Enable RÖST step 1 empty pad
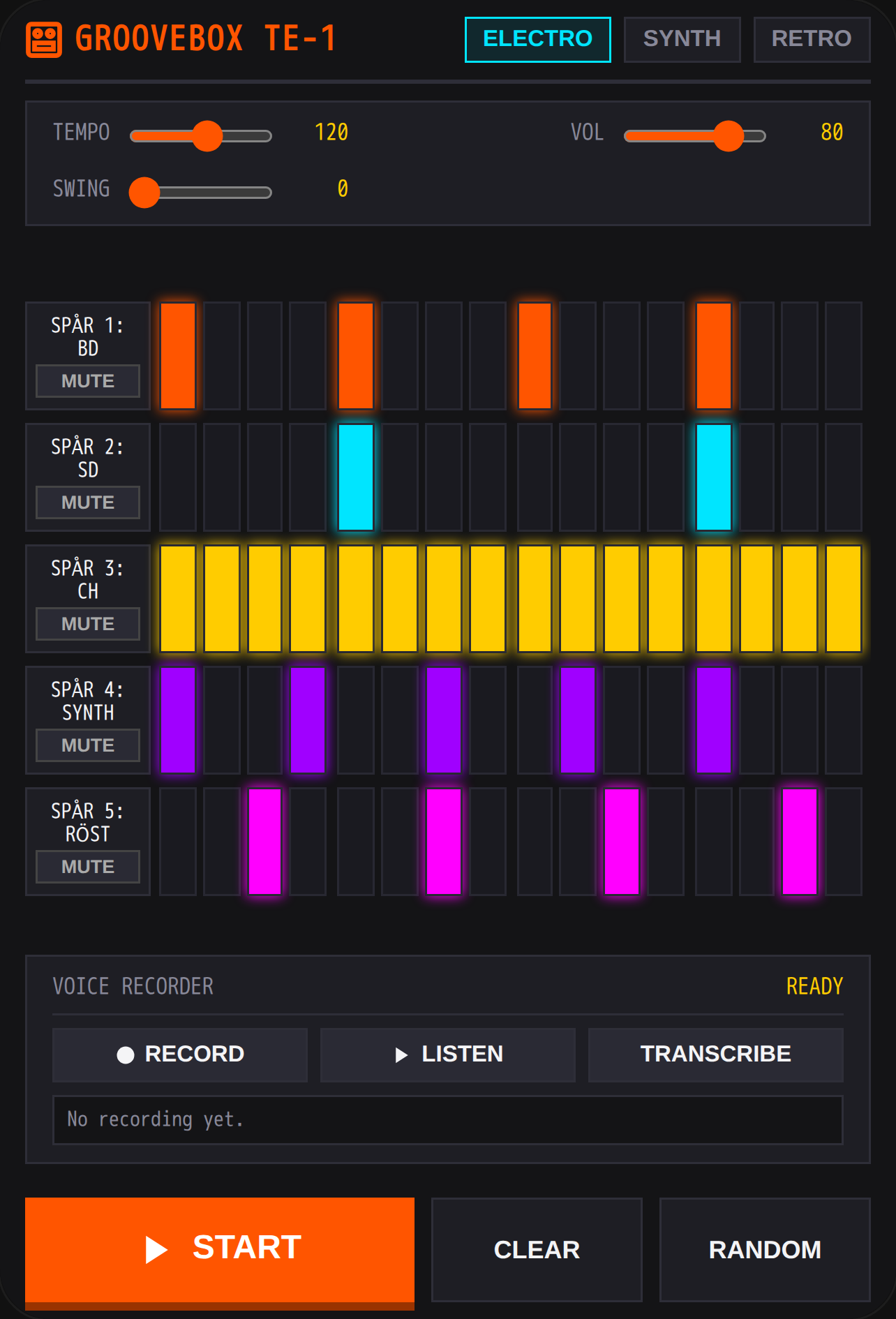Viewport: 896px width, 1319px height. click(178, 842)
